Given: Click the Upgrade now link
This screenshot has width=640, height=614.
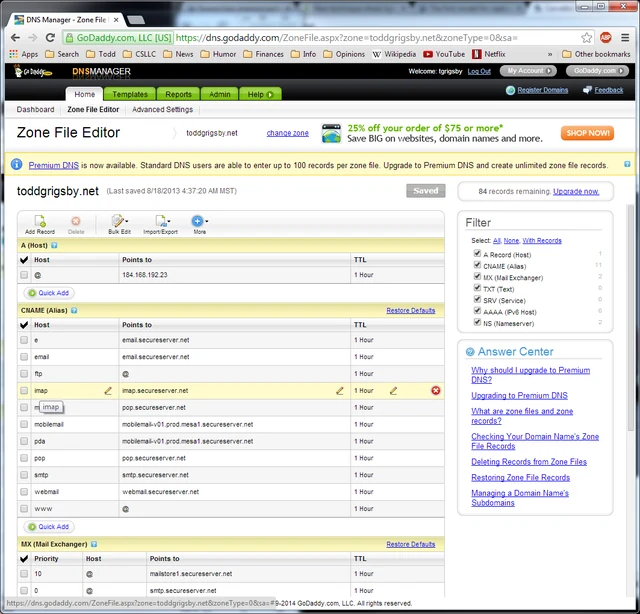Looking at the screenshot, I should [576, 191].
